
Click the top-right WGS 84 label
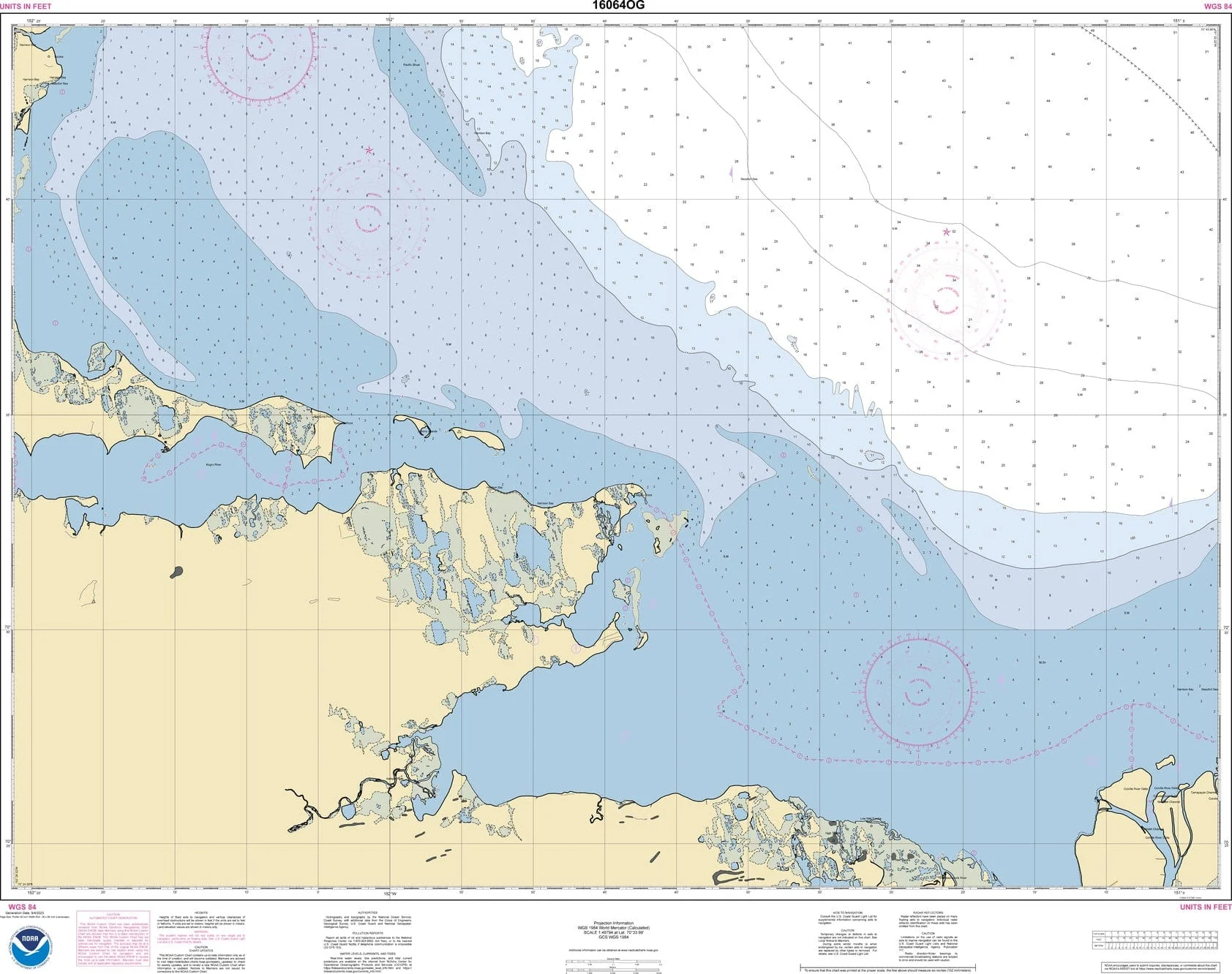point(1217,6)
